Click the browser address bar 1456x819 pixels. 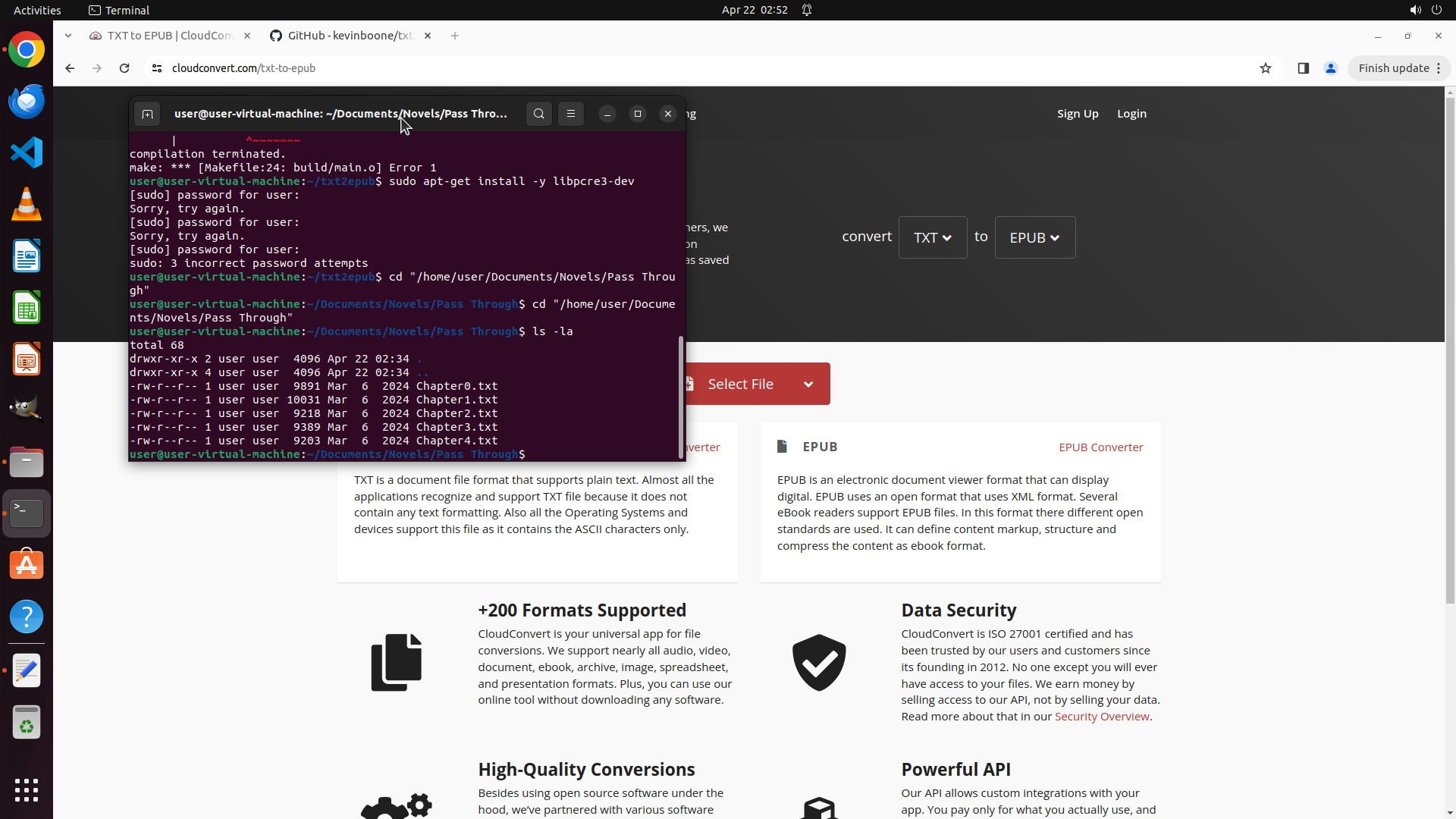[x=682, y=68]
